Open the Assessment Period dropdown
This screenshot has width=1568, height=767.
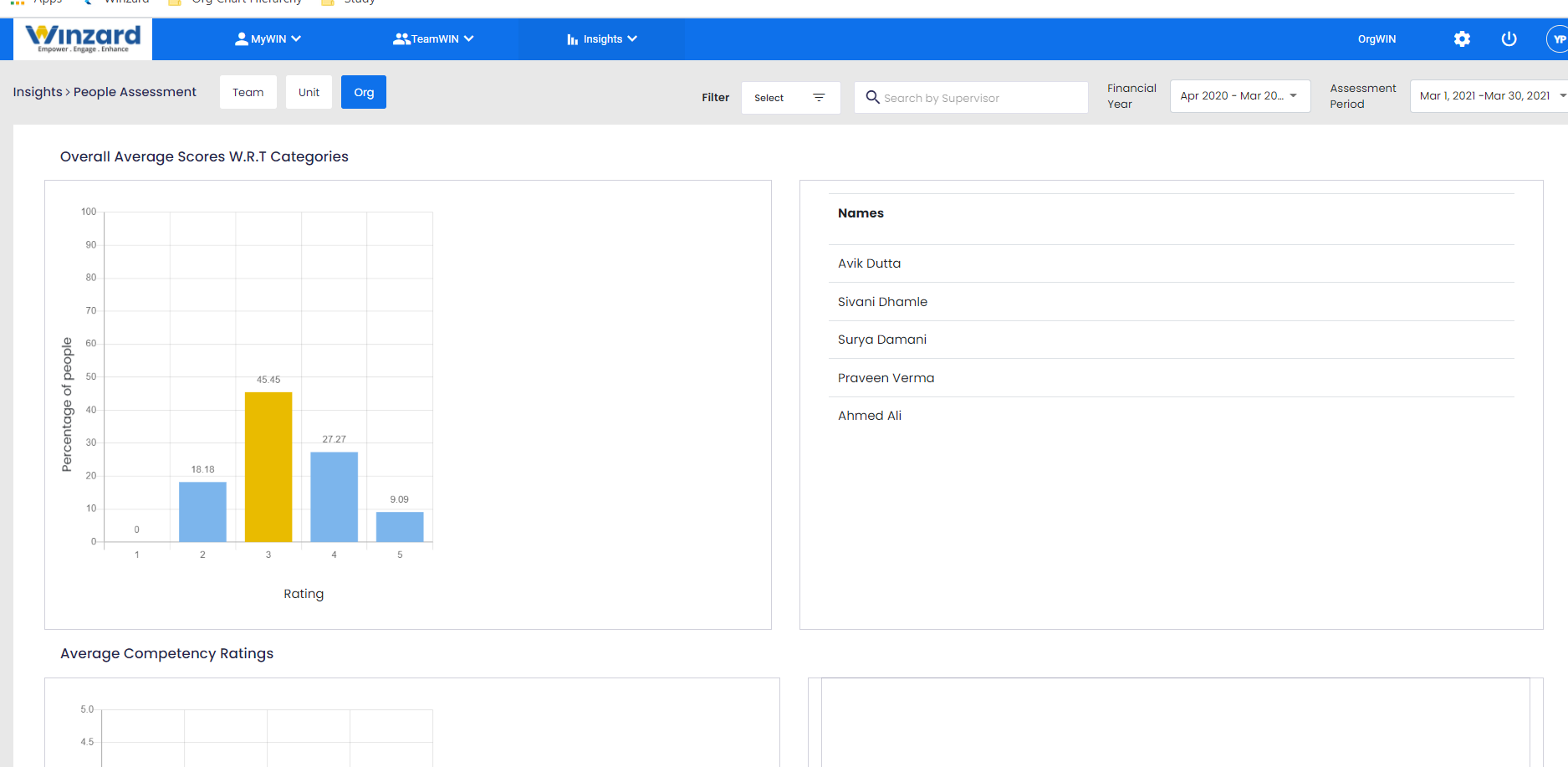(x=1487, y=95)
